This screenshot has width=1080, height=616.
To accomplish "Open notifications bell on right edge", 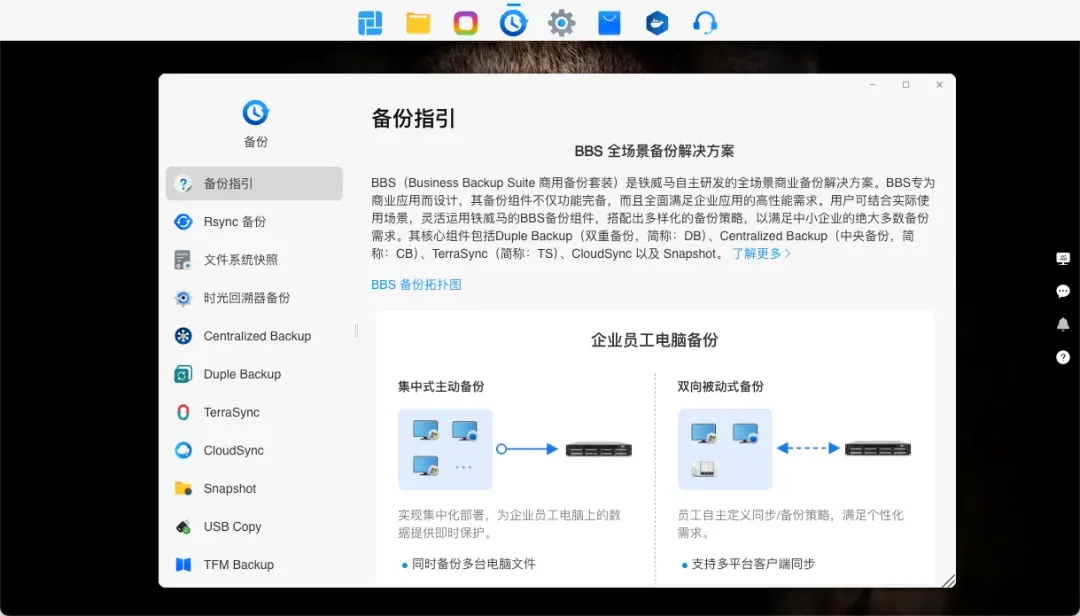I will 1063,324.
